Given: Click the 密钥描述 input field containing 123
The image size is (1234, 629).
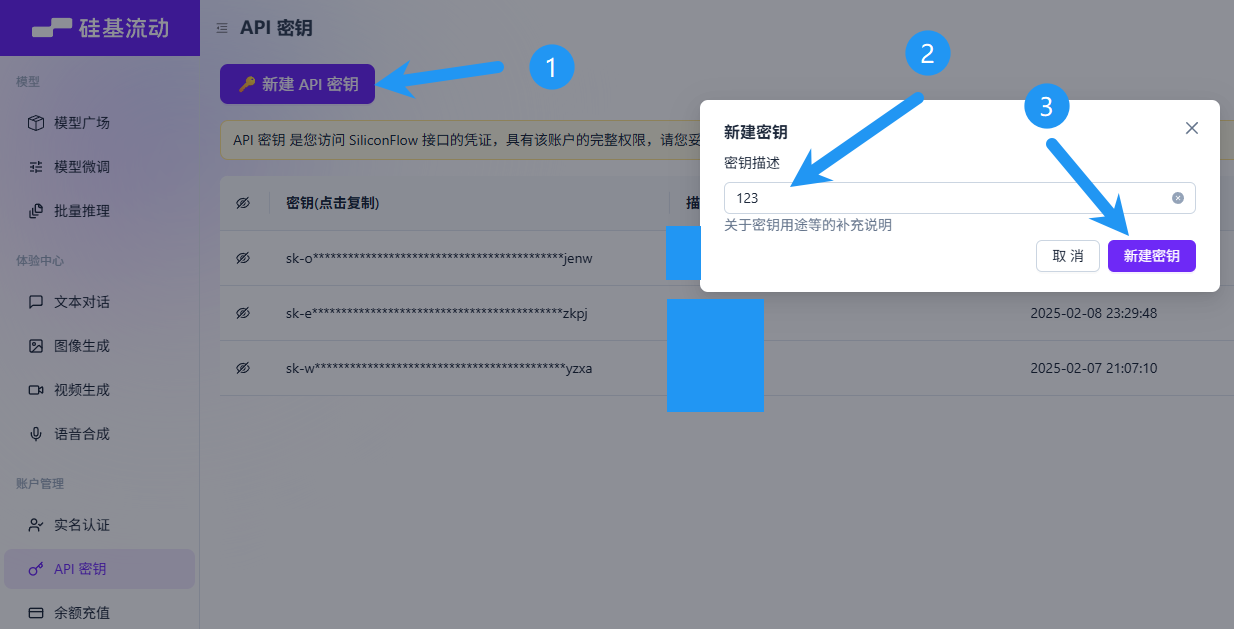Looking at the screenshot, I should (940, 198).
